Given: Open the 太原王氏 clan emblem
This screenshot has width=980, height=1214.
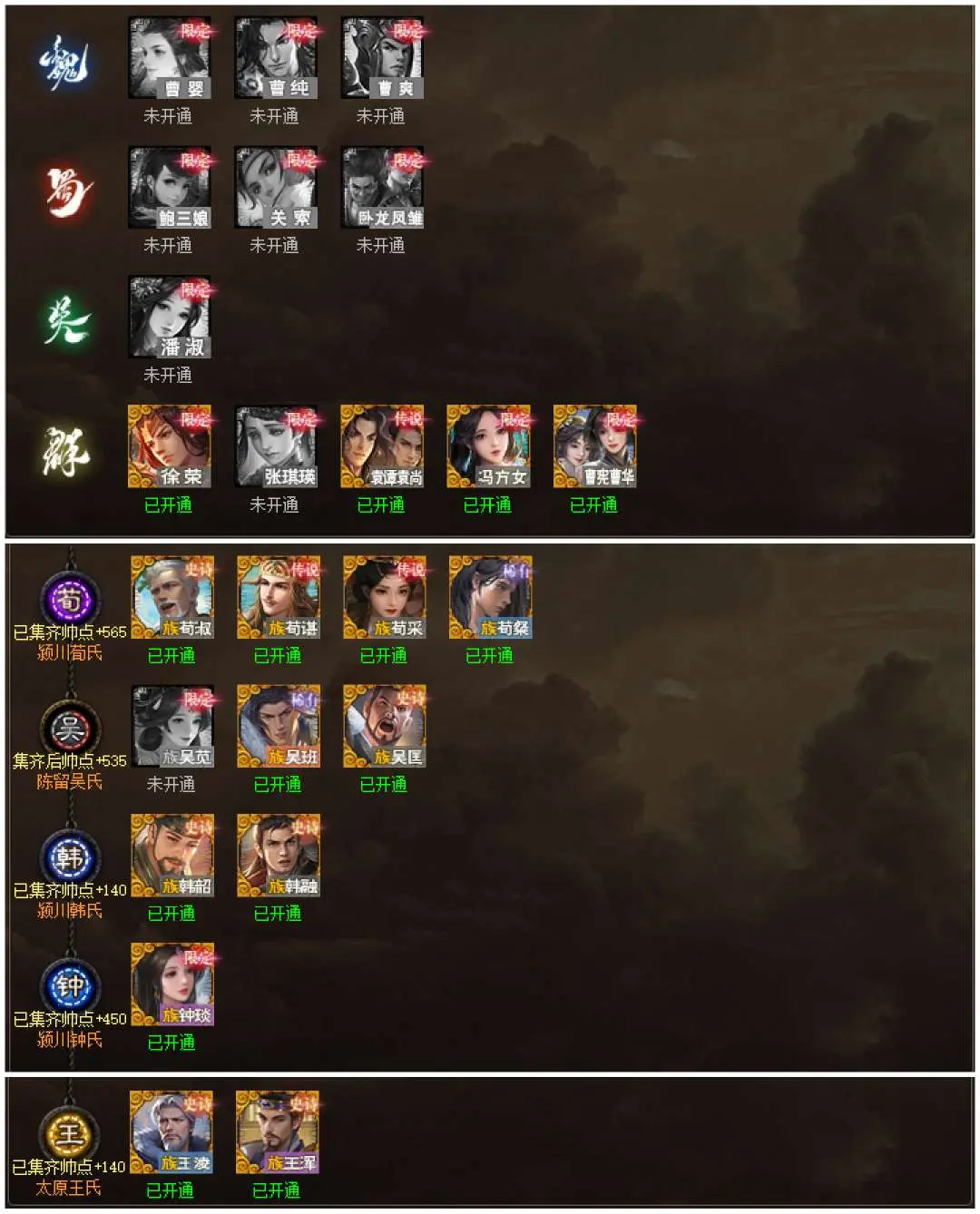Looking at the screenshot, I should pos(69,1134).
